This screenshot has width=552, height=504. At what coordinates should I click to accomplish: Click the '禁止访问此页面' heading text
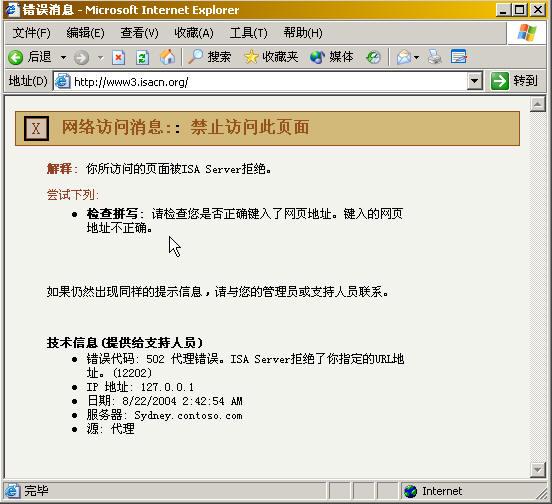[x=250, y=127]
